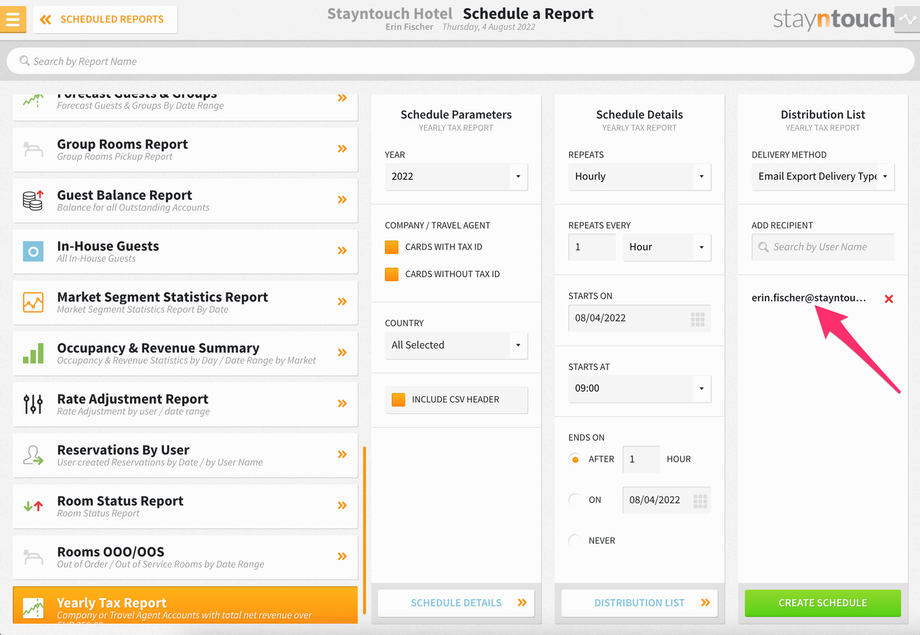Open the Country All Selected dropdown
920x635 pixels.
coord(456,345)
